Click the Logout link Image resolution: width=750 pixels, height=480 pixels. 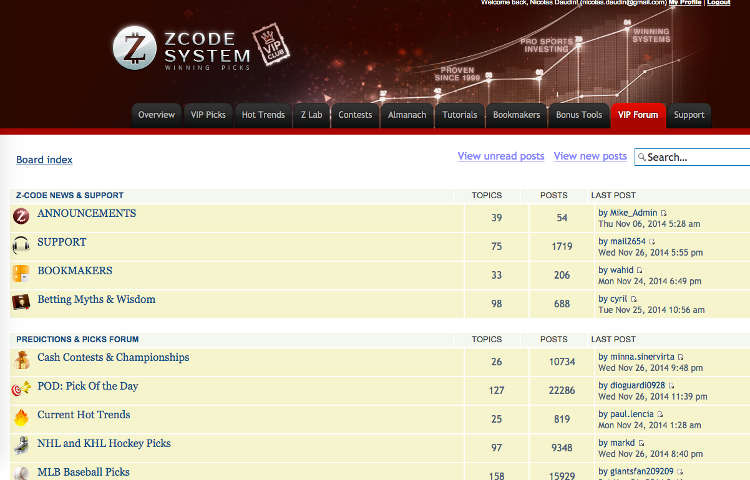[718, 2]
